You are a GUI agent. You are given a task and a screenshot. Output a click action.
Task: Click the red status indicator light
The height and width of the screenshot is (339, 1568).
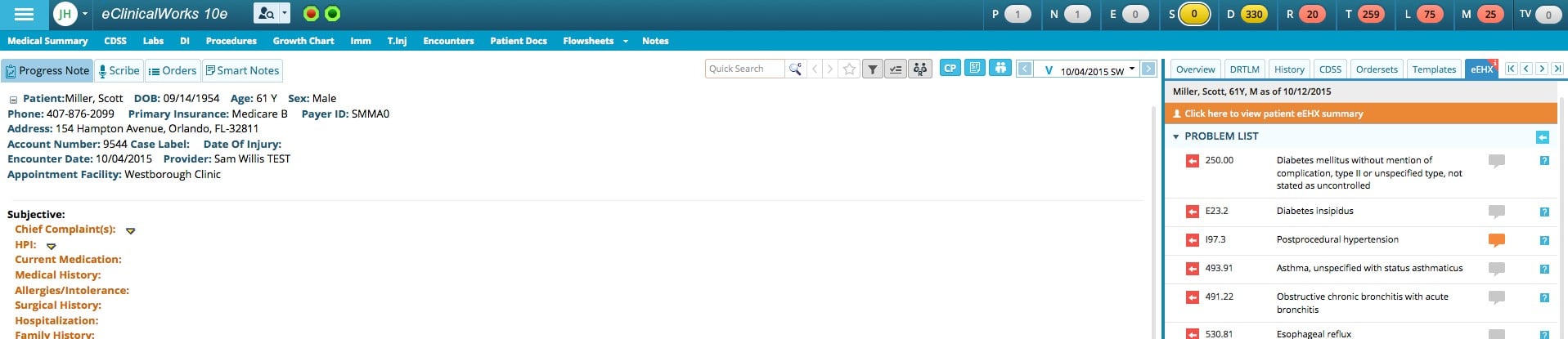click(311, 14)
